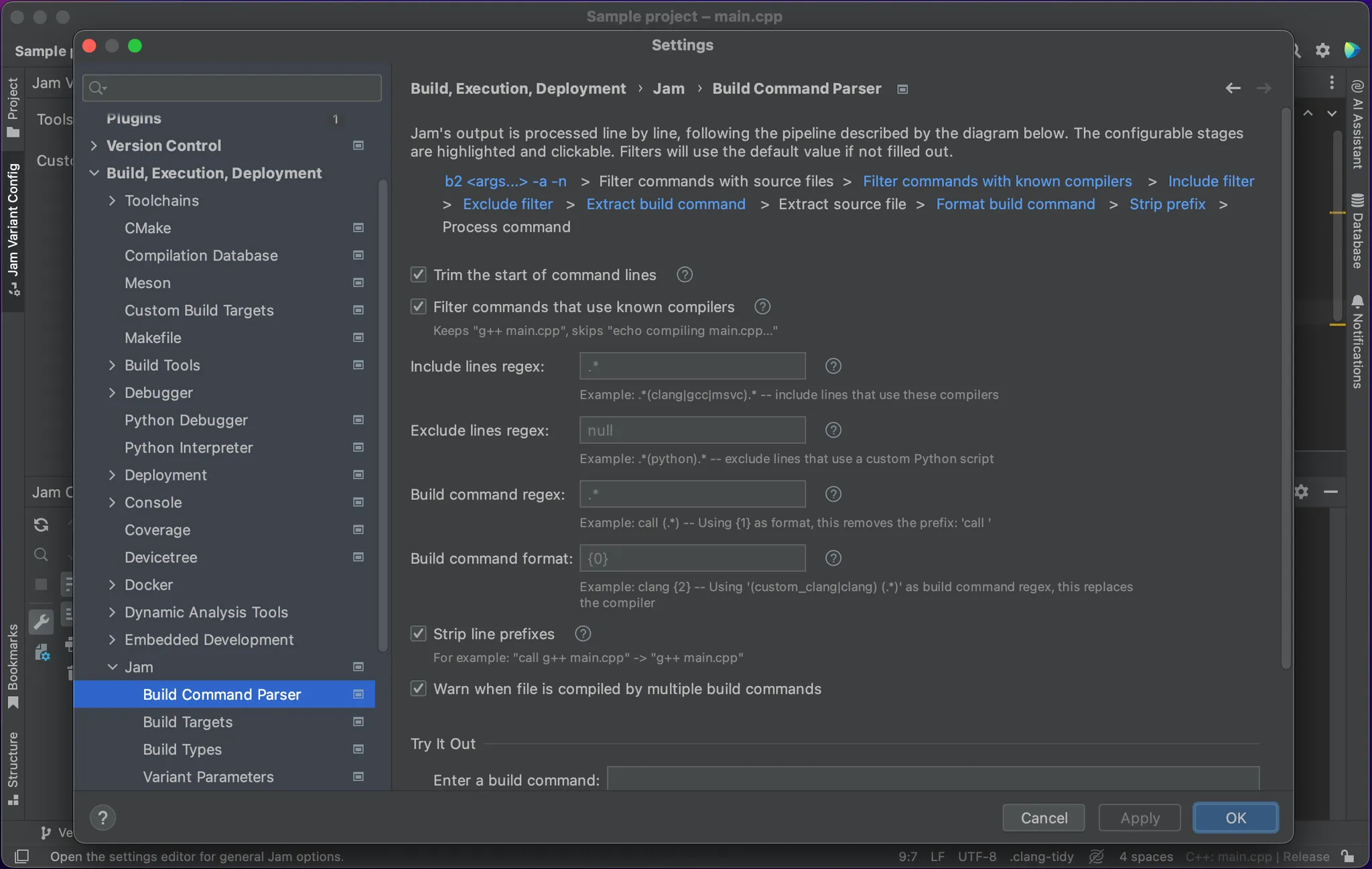
Task: Click the settings content vertical scrollbar
Action: click(1286, 389)
